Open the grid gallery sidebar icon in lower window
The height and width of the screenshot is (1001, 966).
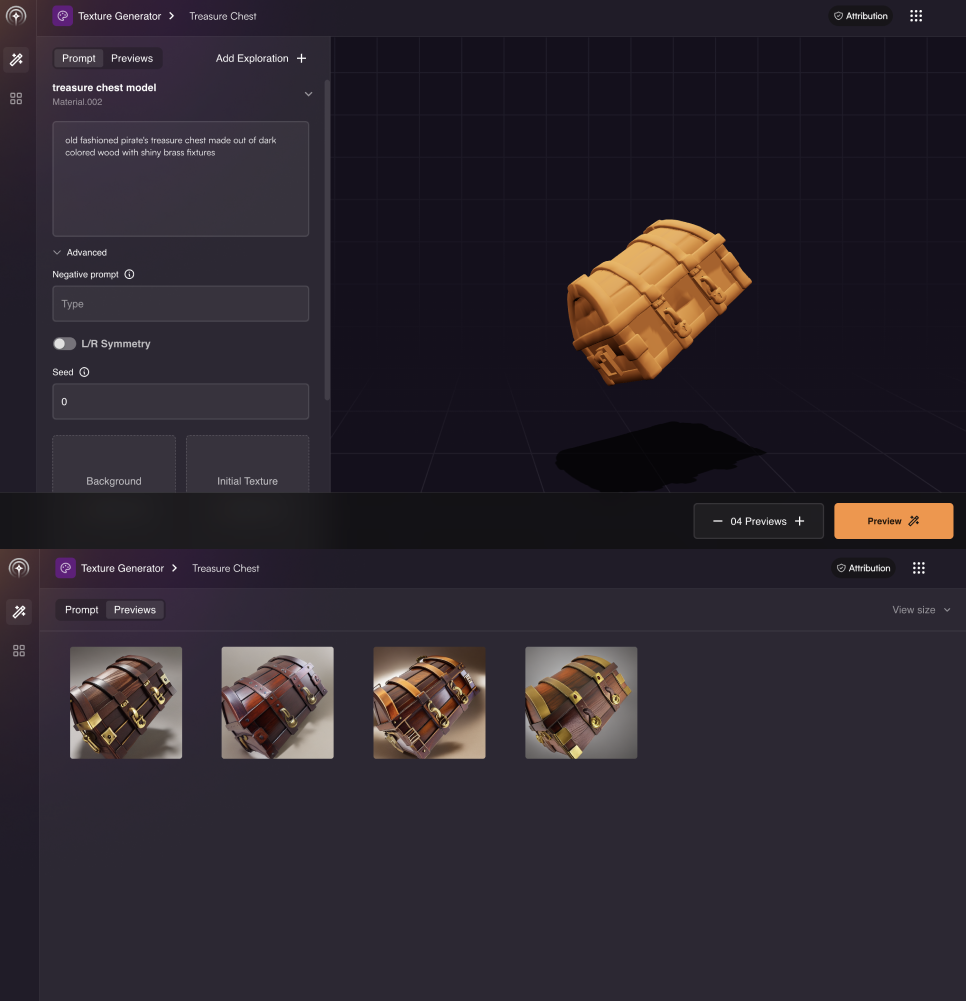19,651
